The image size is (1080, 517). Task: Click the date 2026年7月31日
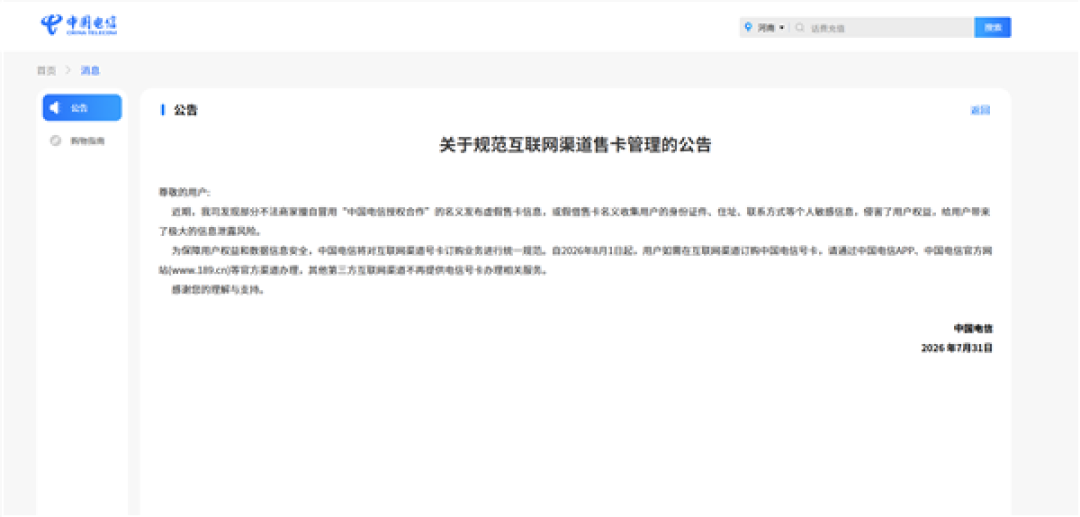click(x=957, y=348)
